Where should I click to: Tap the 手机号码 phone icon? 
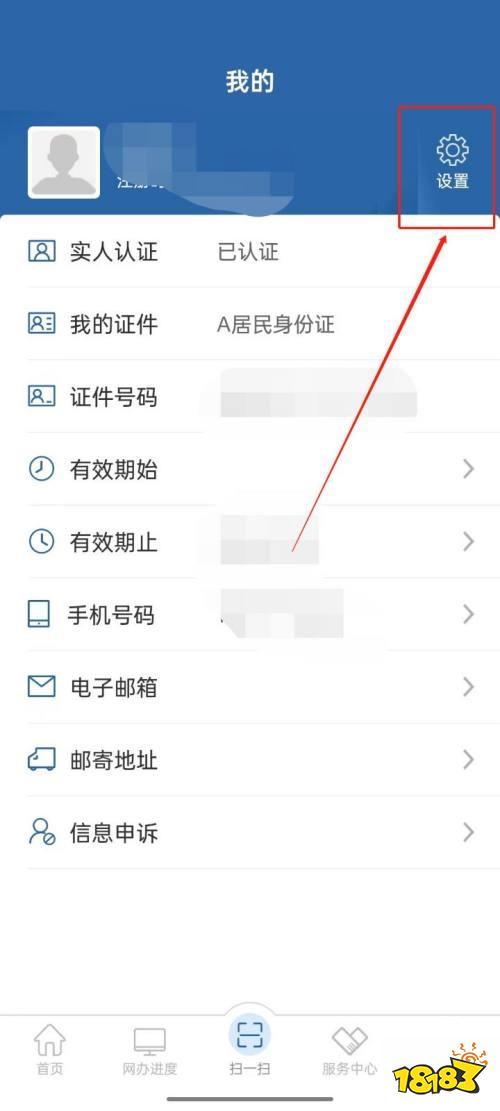[39, 614]
